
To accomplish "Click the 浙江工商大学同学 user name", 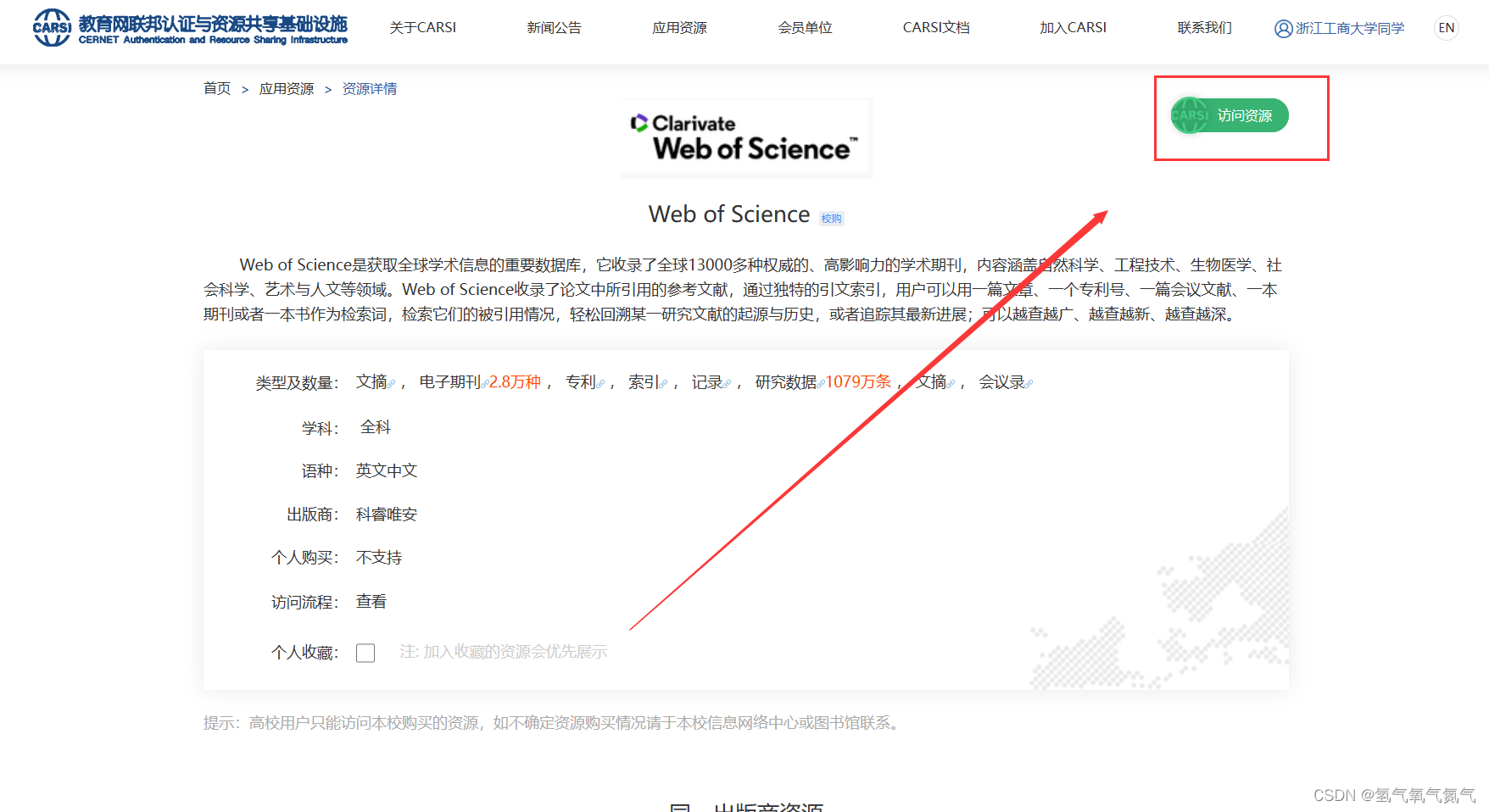I will (x=1350, y=29).
